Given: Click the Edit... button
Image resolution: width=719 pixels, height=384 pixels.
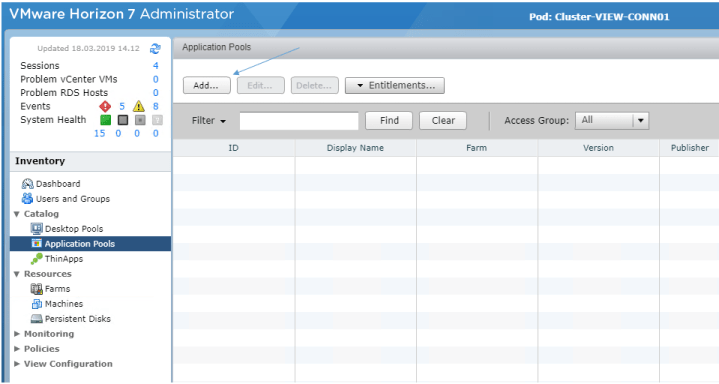Looking at the screenshot, I should [x=260, y=85].
